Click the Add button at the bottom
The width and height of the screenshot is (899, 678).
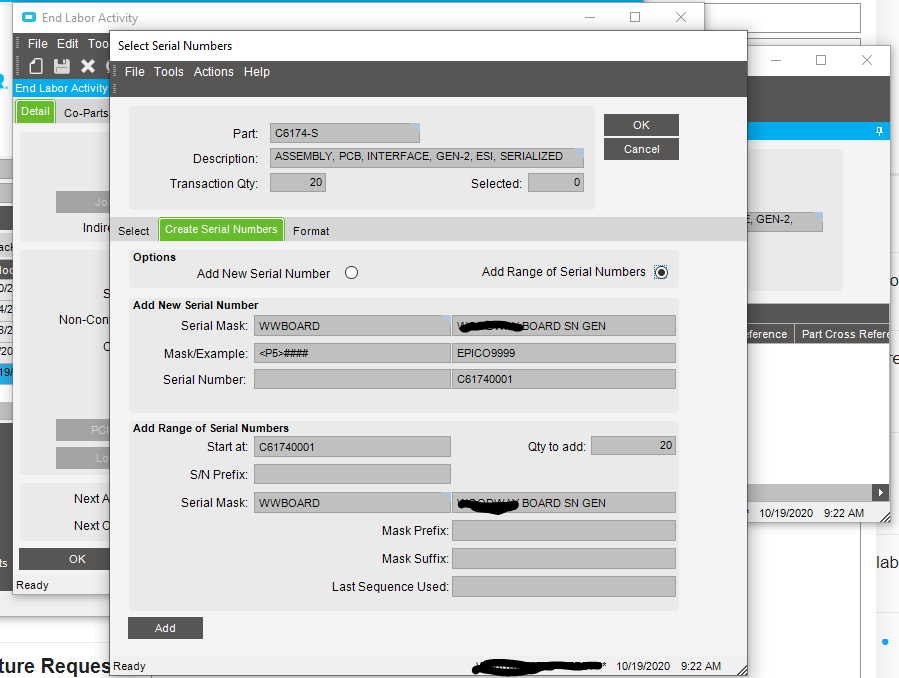164,627
